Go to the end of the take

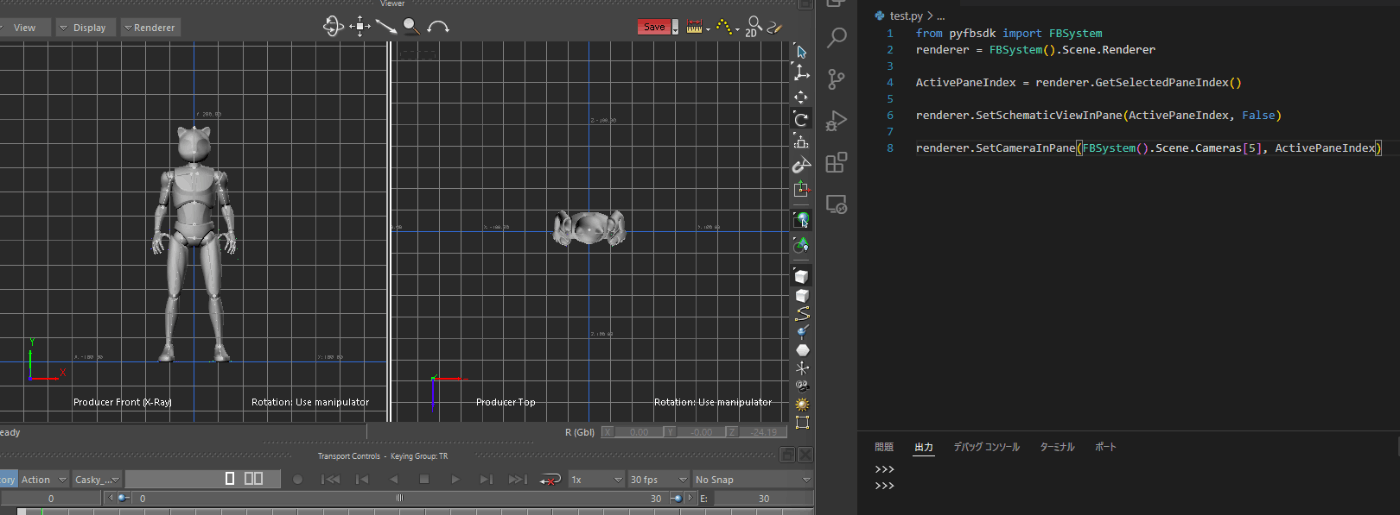click(x=517, y=480)
